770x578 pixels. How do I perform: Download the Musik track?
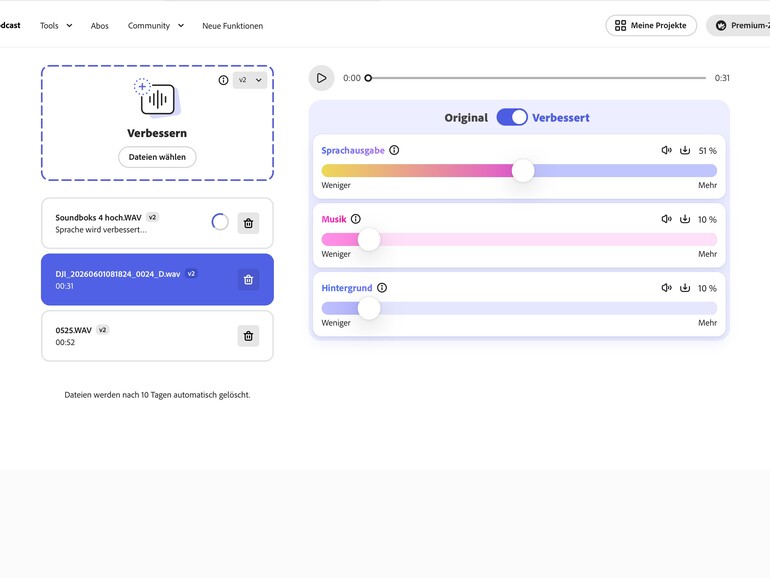pos(685,219)
